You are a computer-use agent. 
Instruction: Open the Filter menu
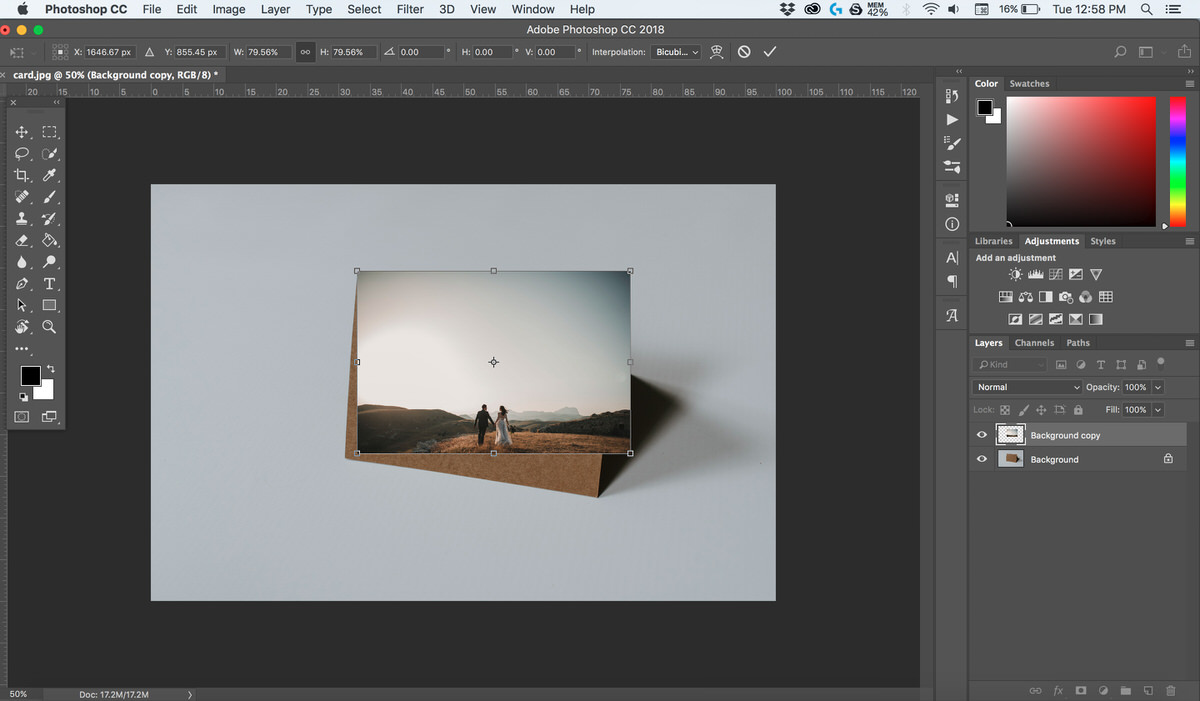[x=410, y=9]
